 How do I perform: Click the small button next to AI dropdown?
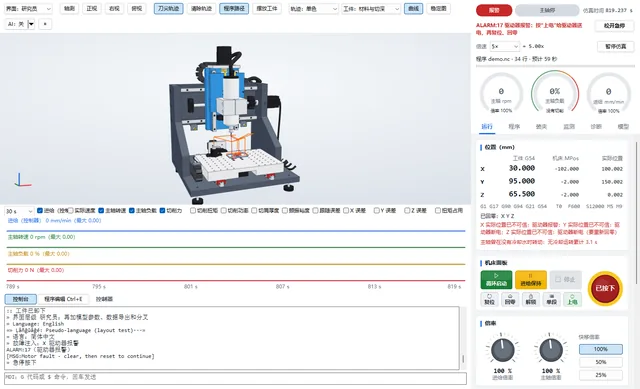pos(45,24)
